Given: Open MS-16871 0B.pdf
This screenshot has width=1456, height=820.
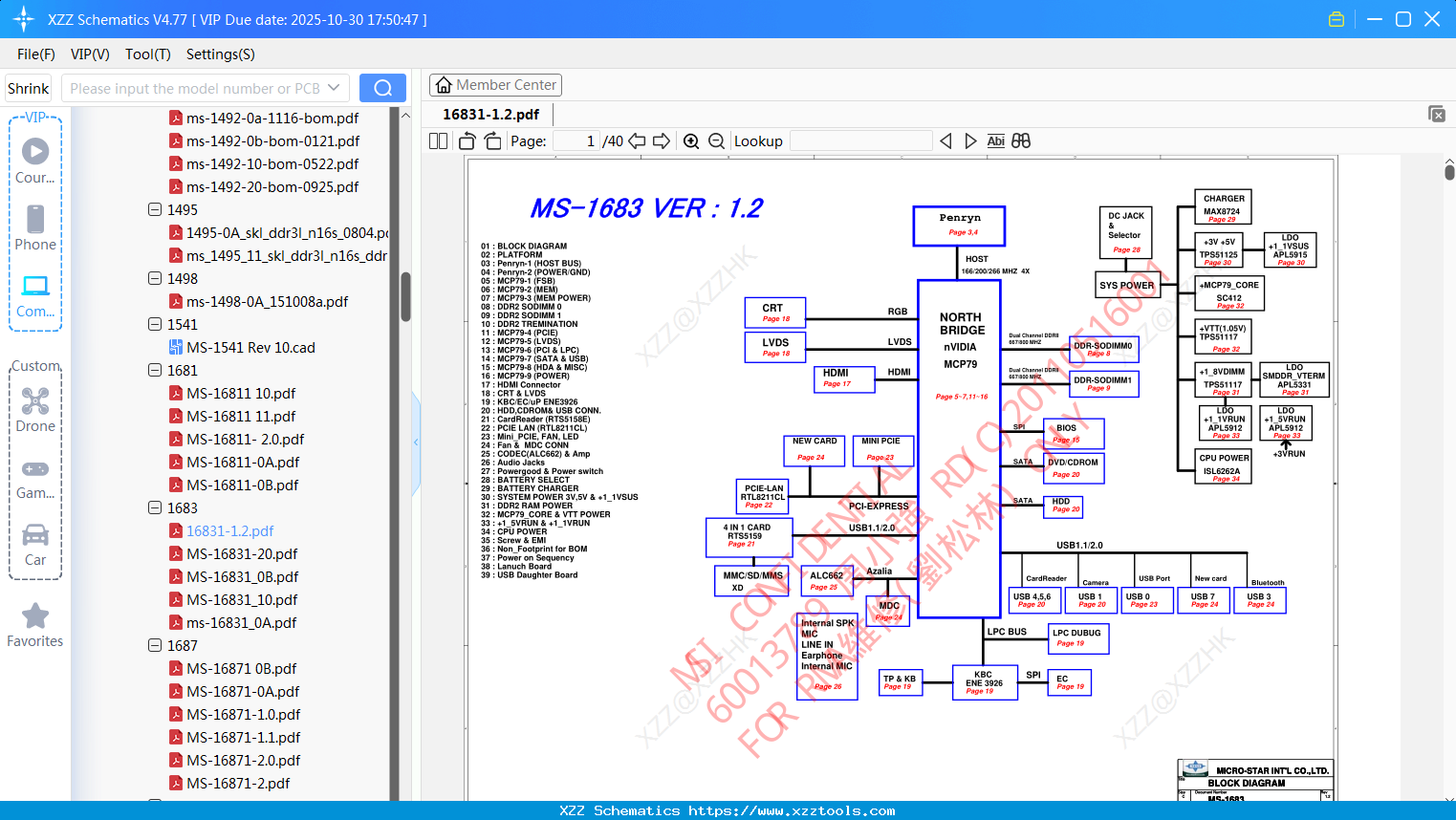Looking at the screenshot, I should pos(241,668).
